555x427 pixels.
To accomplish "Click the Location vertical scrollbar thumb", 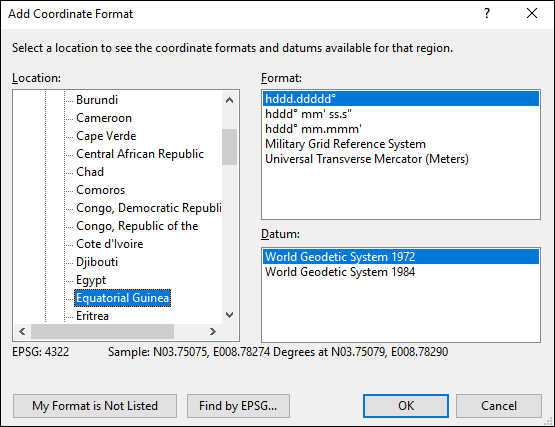I will (x=229, y=147).
